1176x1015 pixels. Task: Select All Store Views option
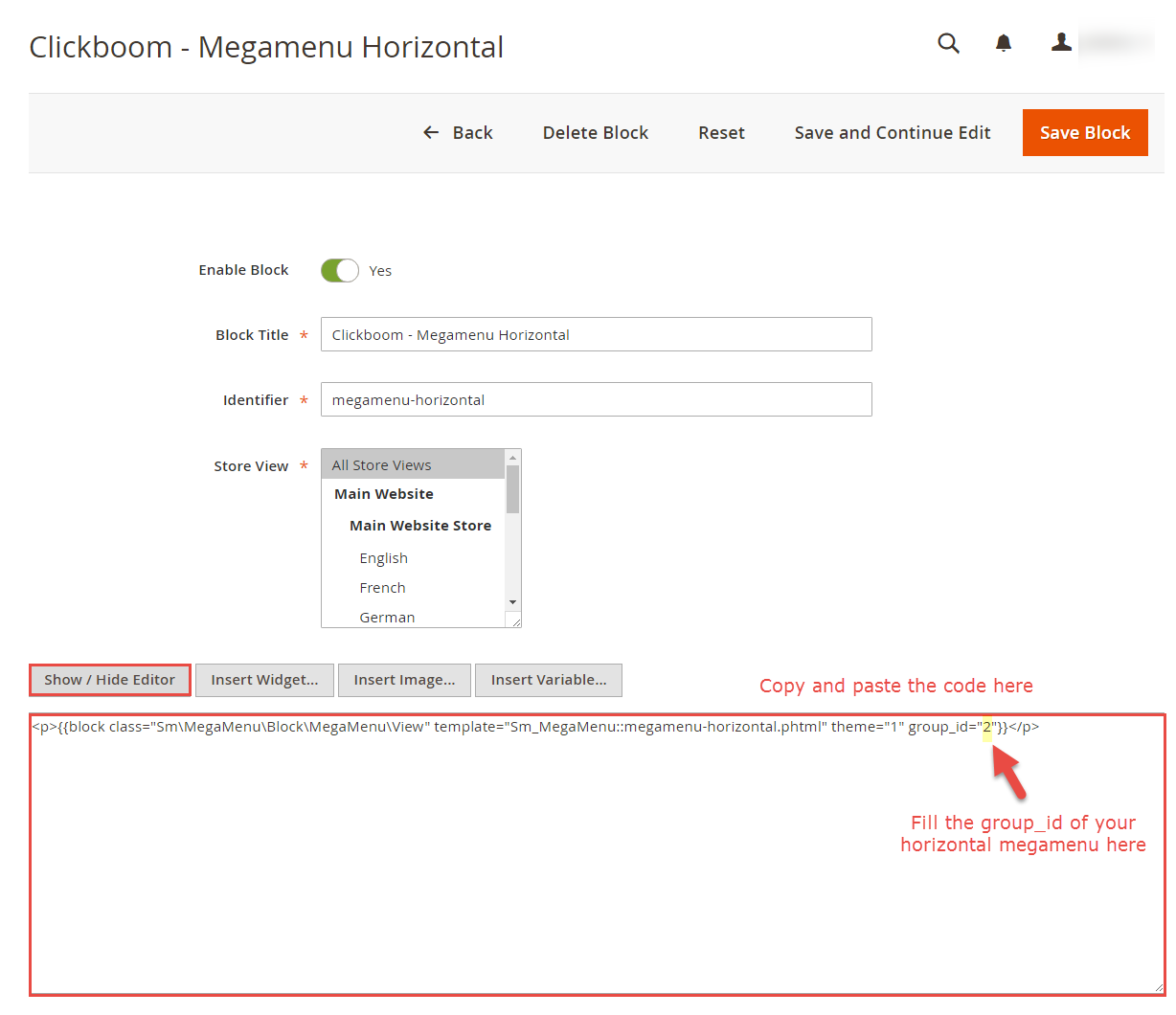tap(413, 465)
